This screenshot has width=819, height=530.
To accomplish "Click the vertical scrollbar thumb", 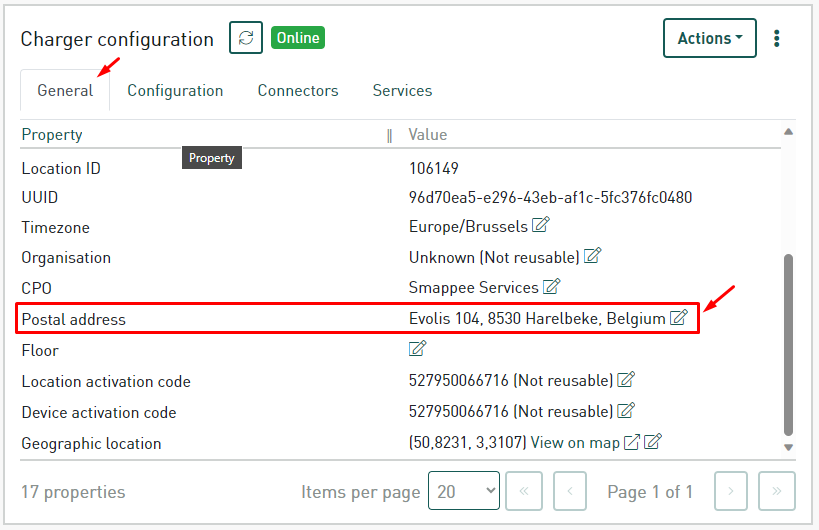I will click(789, 345).
